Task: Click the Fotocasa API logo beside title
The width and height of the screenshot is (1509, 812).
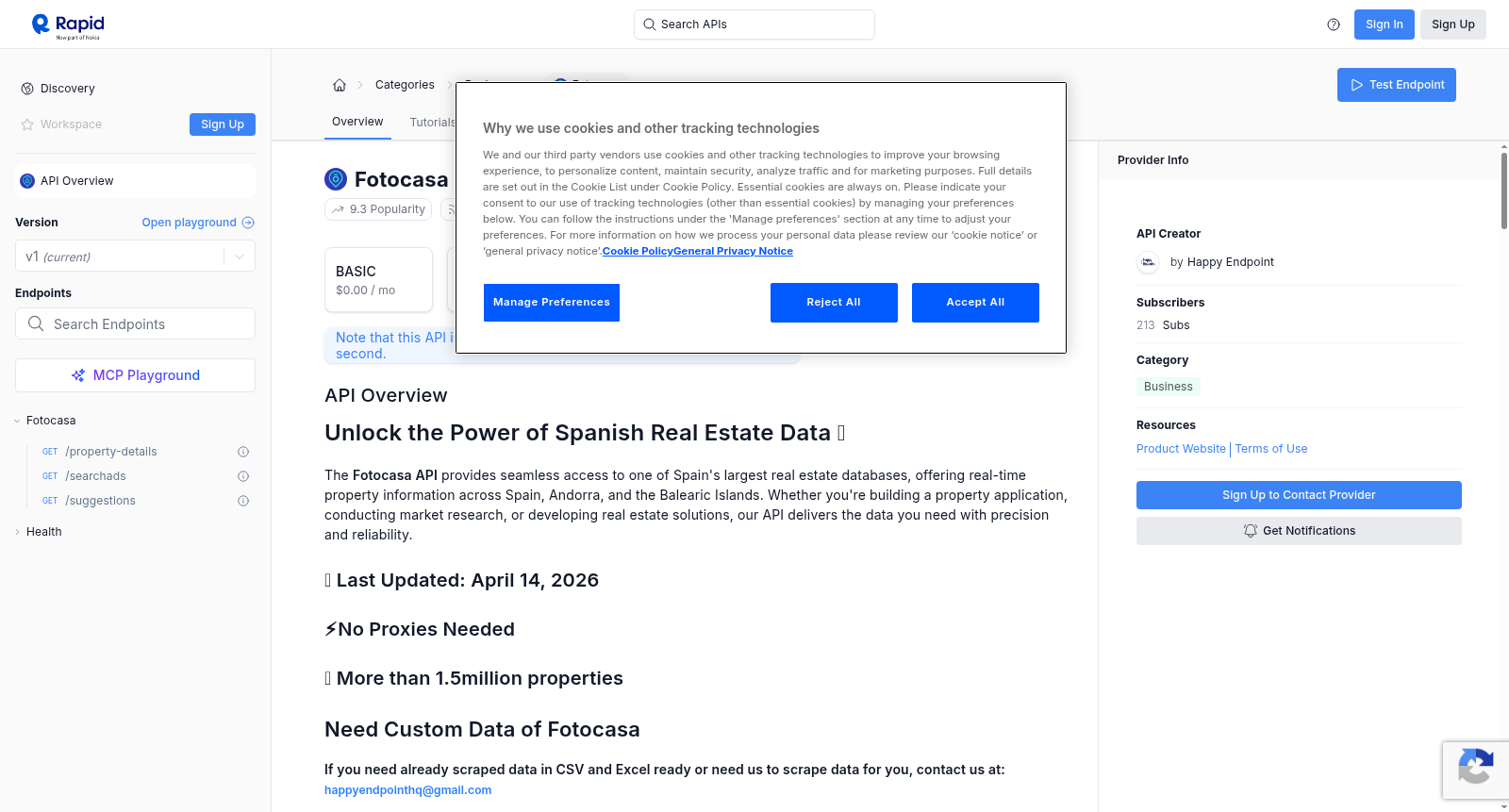Action: 336,179
